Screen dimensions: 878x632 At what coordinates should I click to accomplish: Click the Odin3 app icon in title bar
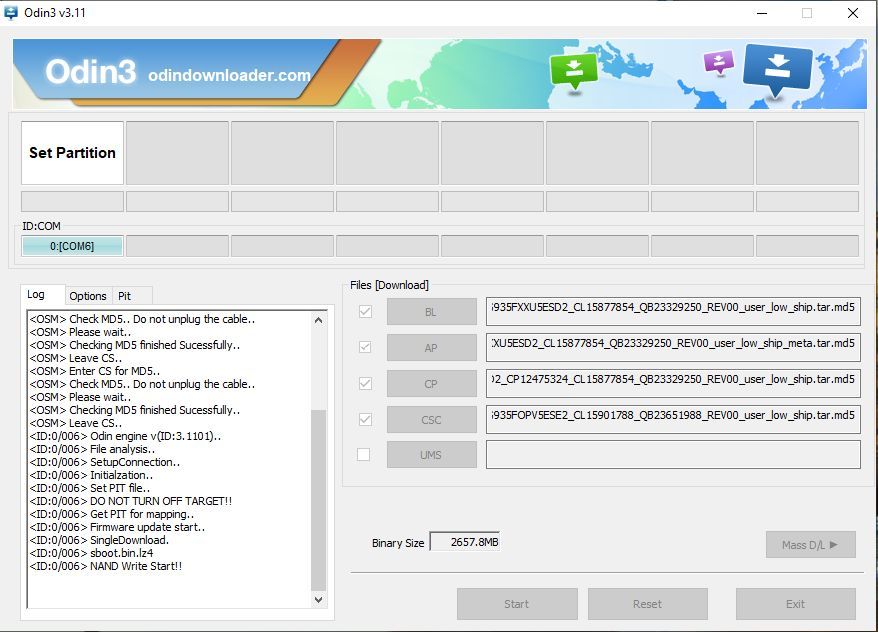click(12, 13)
